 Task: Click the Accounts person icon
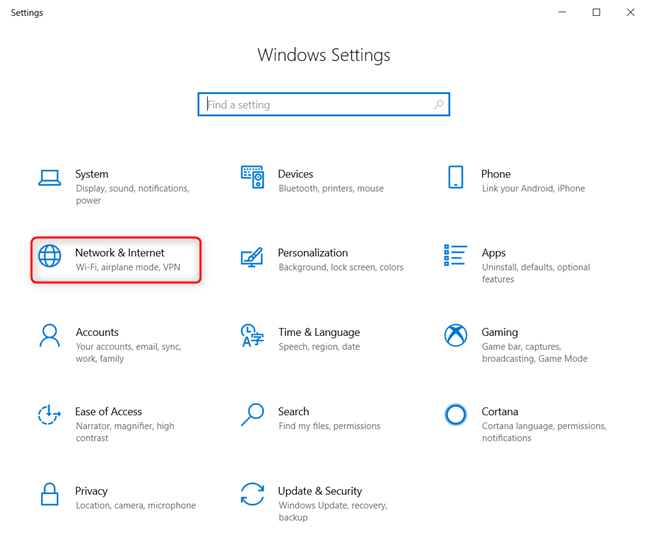pyautogui.click(x=50, y=335)
